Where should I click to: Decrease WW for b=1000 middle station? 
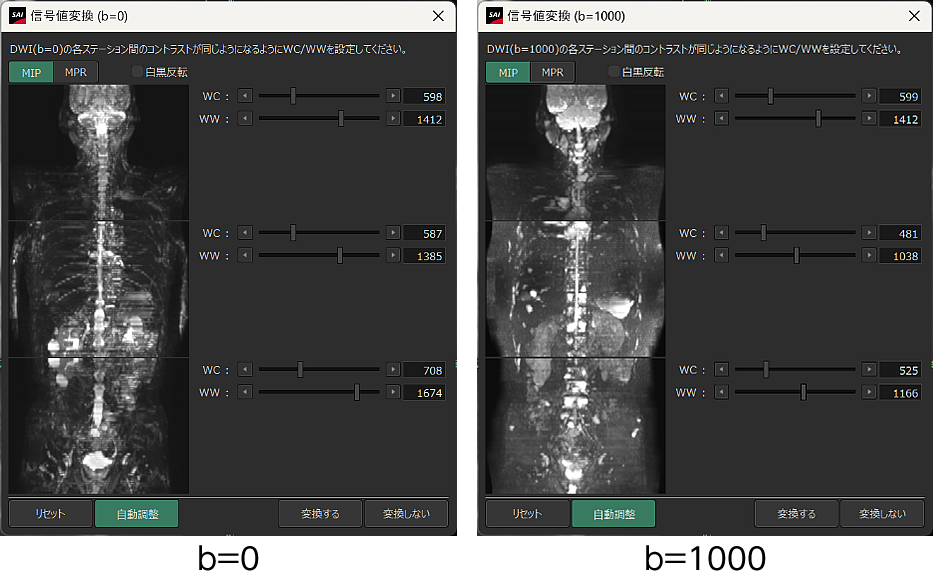(721, 256)
